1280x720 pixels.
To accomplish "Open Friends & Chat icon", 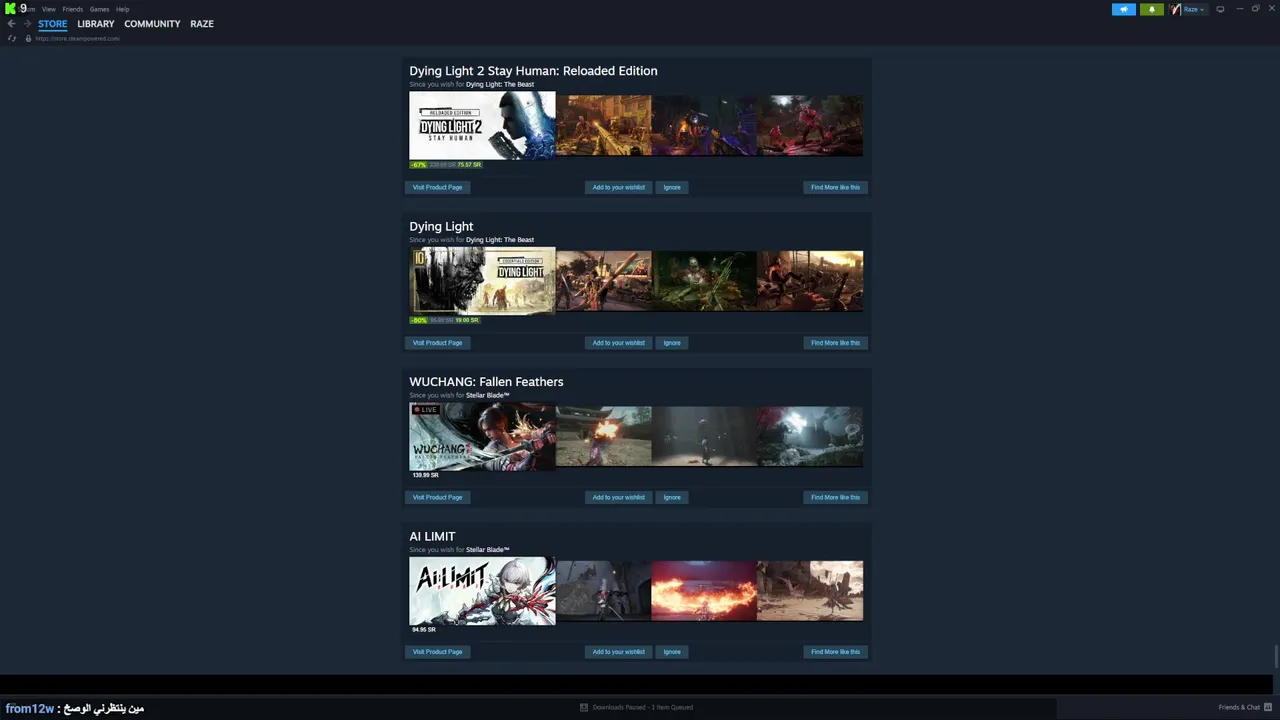I will [1267, 707].
